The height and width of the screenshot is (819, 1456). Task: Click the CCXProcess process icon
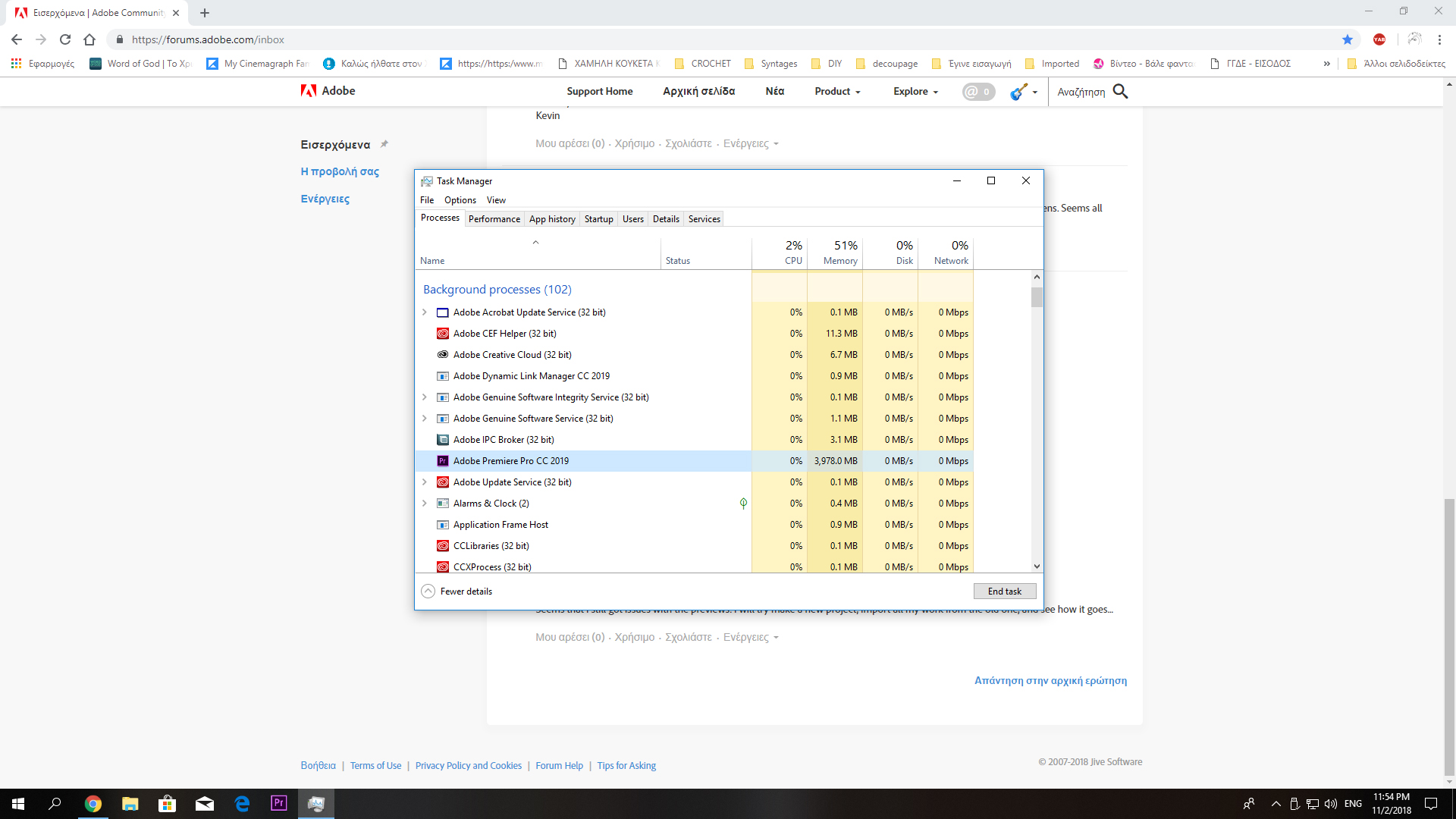443,566
